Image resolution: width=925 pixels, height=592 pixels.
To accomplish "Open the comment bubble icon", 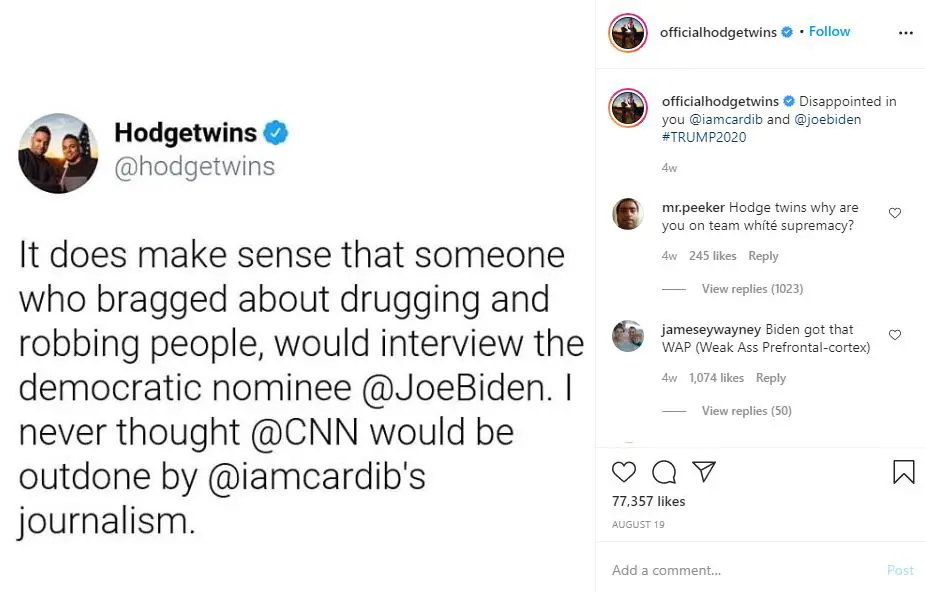I will point(663,472).
